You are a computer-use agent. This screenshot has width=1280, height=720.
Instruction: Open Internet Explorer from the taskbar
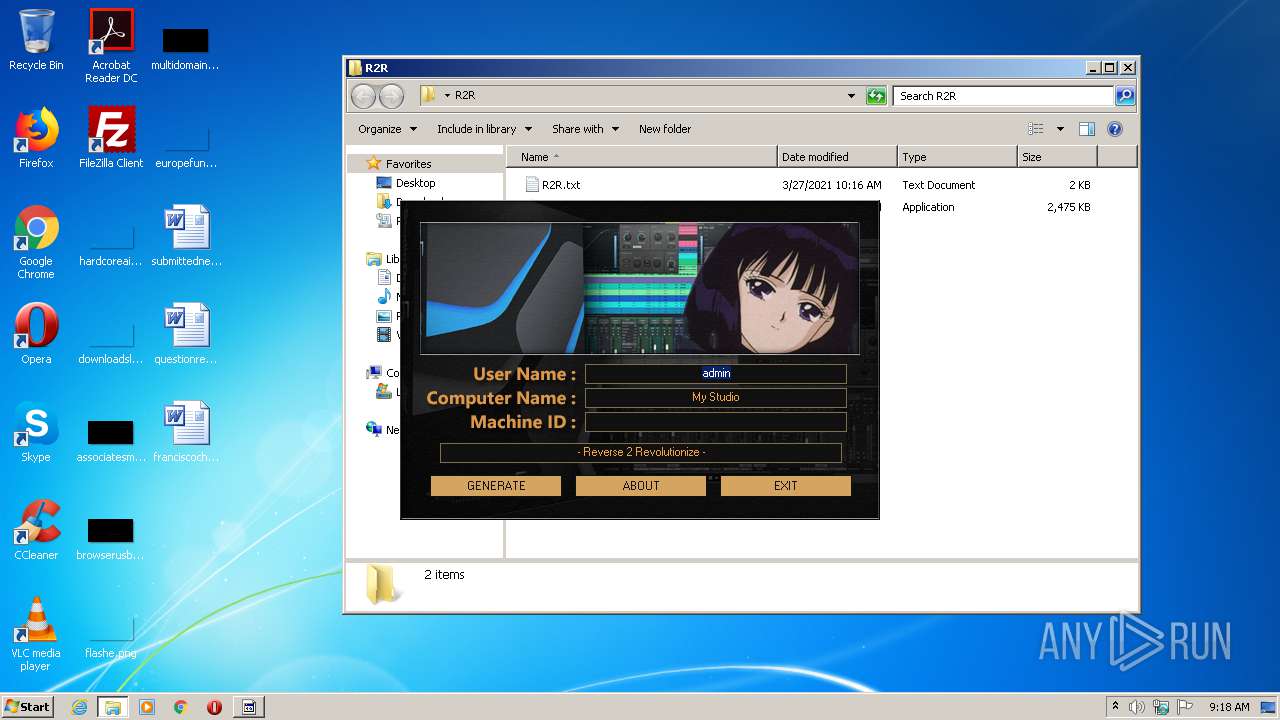point(79,707)
